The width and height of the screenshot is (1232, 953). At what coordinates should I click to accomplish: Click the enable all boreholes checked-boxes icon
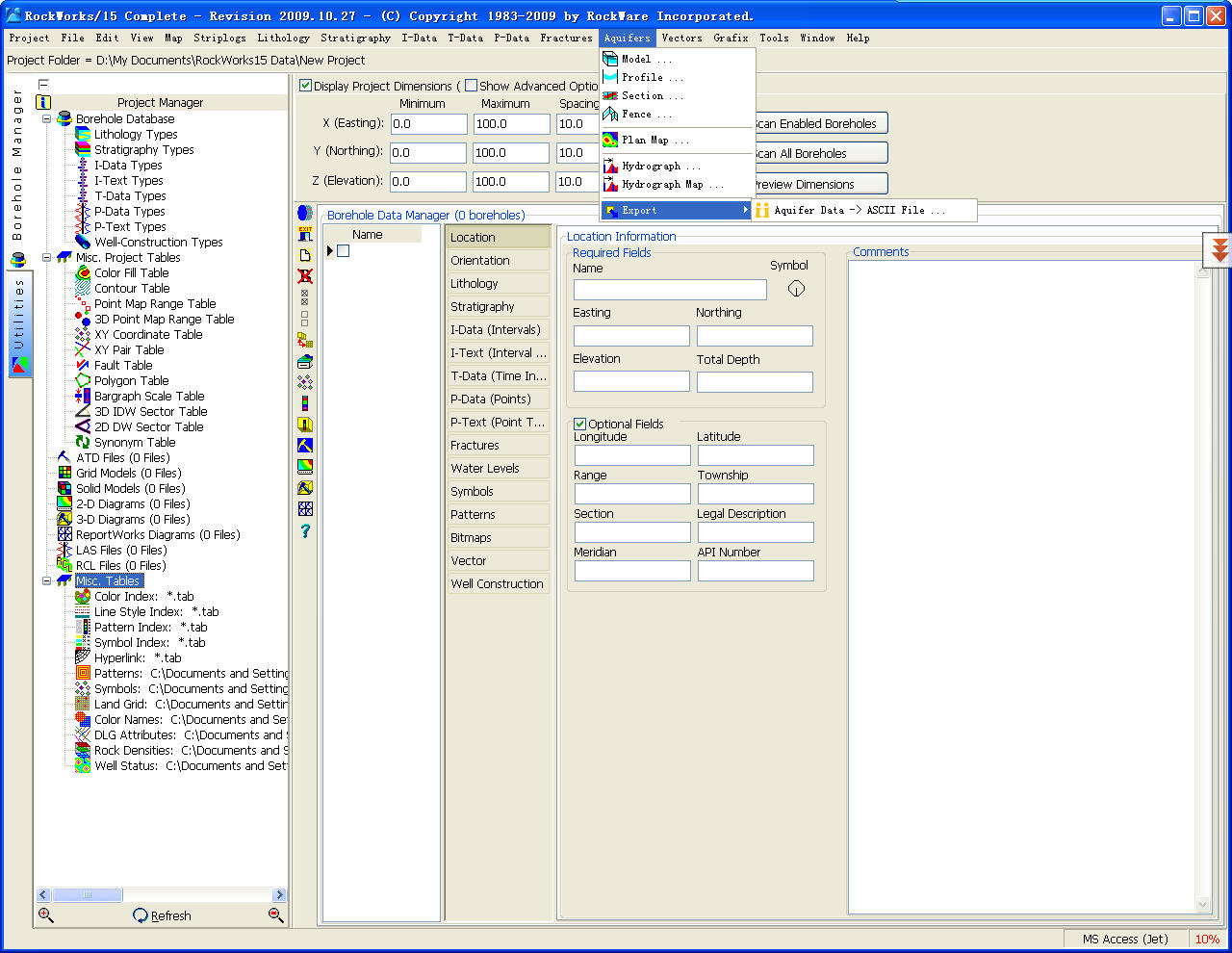305,297
